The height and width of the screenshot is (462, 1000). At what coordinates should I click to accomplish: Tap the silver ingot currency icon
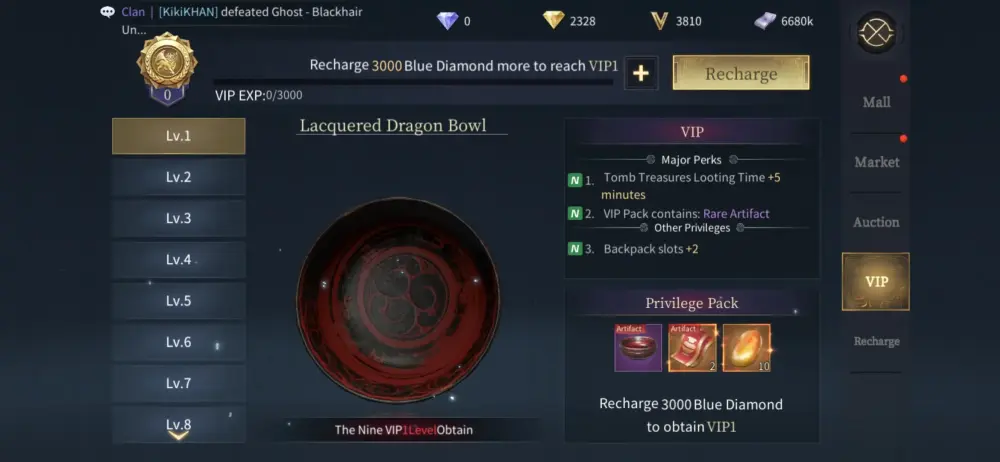[765, 21]
